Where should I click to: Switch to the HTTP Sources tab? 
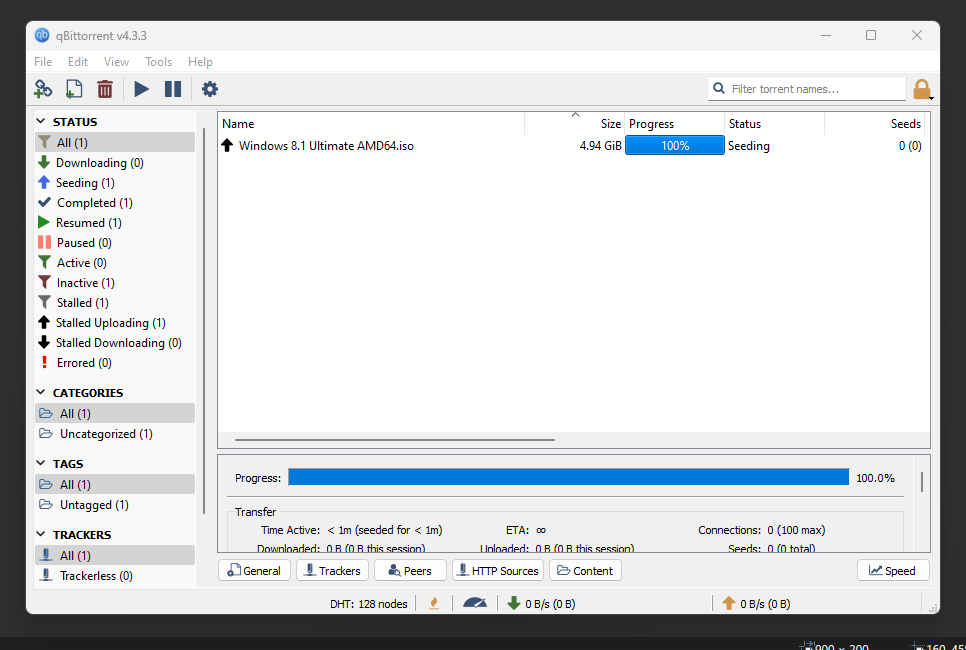pyautogui.click(x=498, y=571)
